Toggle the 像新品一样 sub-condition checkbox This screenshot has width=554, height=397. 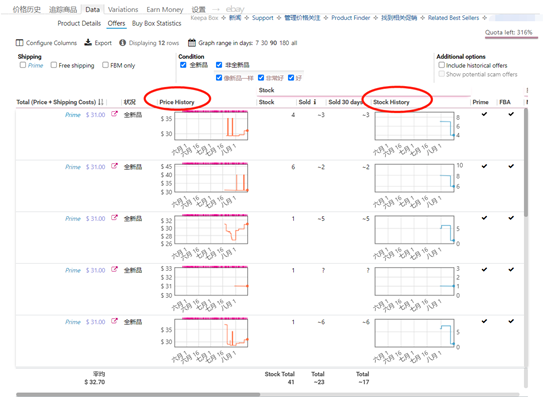click(219, 78)
